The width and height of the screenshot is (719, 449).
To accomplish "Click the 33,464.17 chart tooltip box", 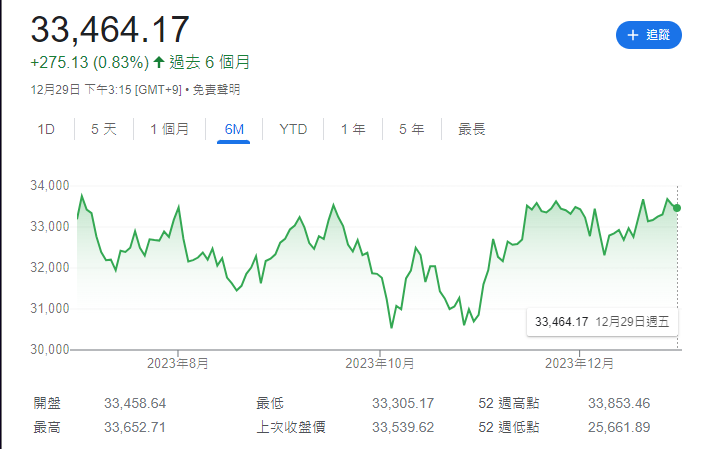I will [602, 322].
